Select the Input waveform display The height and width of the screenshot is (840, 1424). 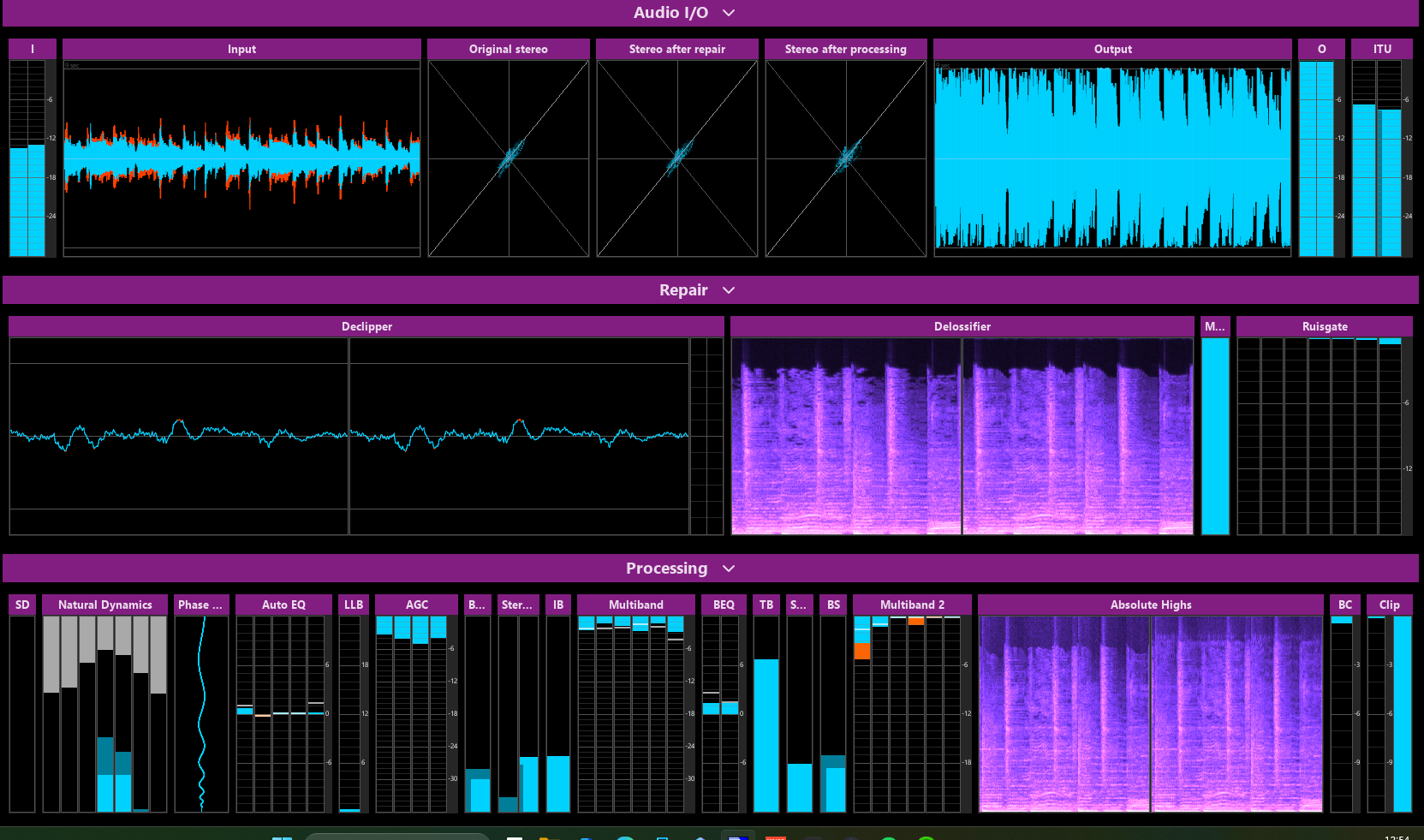241,158
